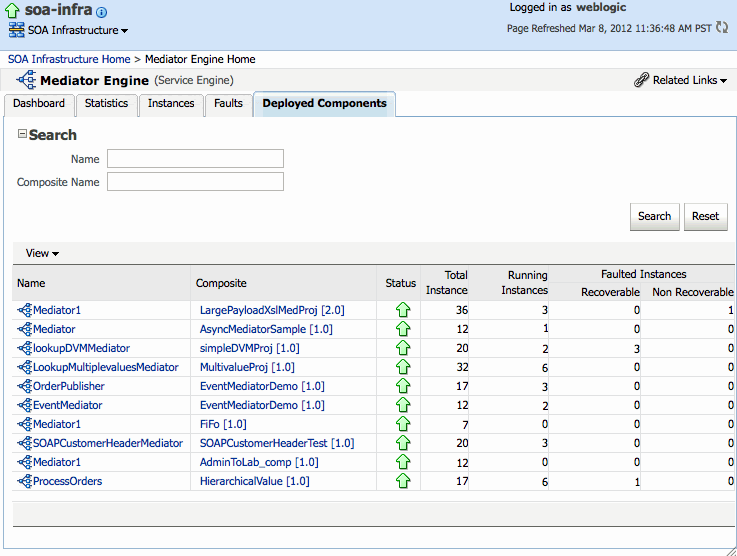
Task: Open the LookupMultiplevaluesMediator component link
Action: 106,367
